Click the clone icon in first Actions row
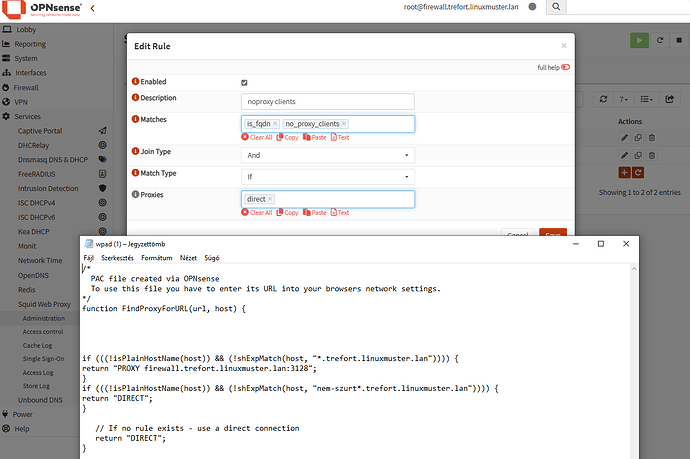The width and height of the screenshot is (690, 459). pyautogui.click(x=638, y=138)
